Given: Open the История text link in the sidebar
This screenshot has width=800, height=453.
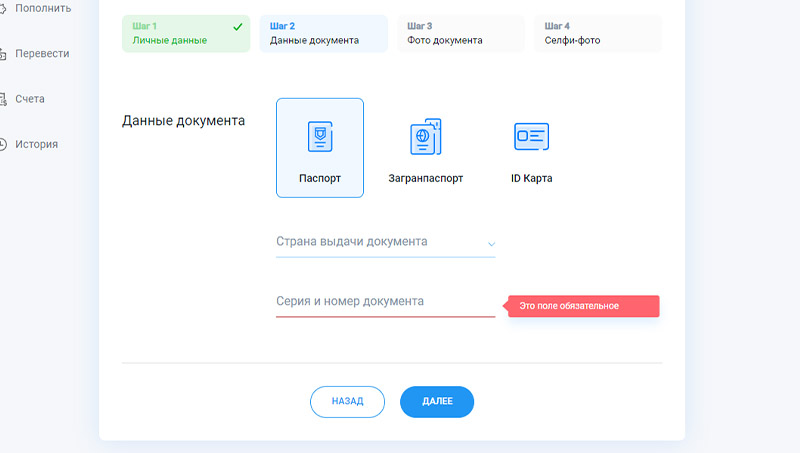Looking at the screenshot, I should (37, 144).
